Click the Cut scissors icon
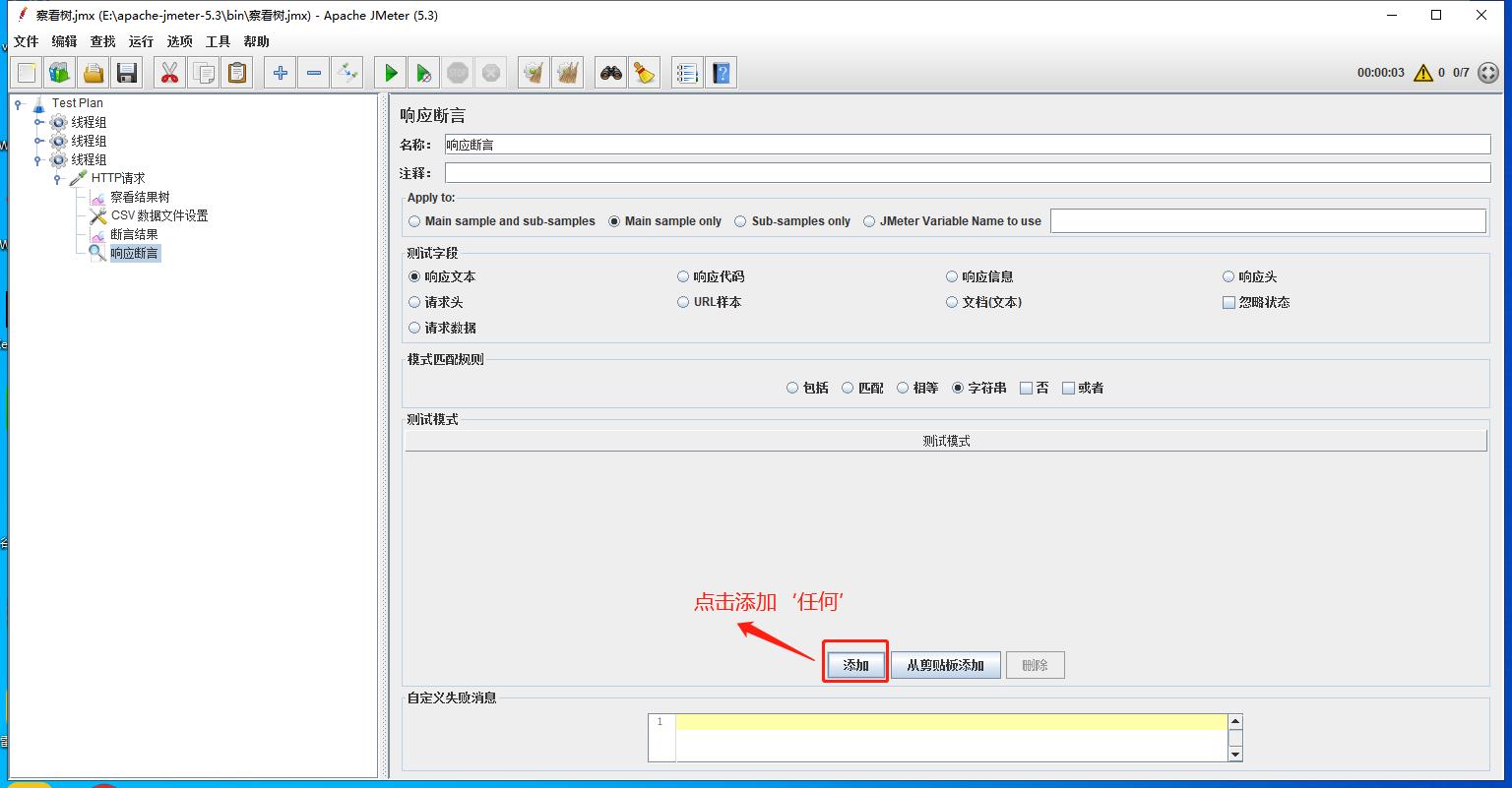This screenshot has width=1512, height=788. (170, 73)
